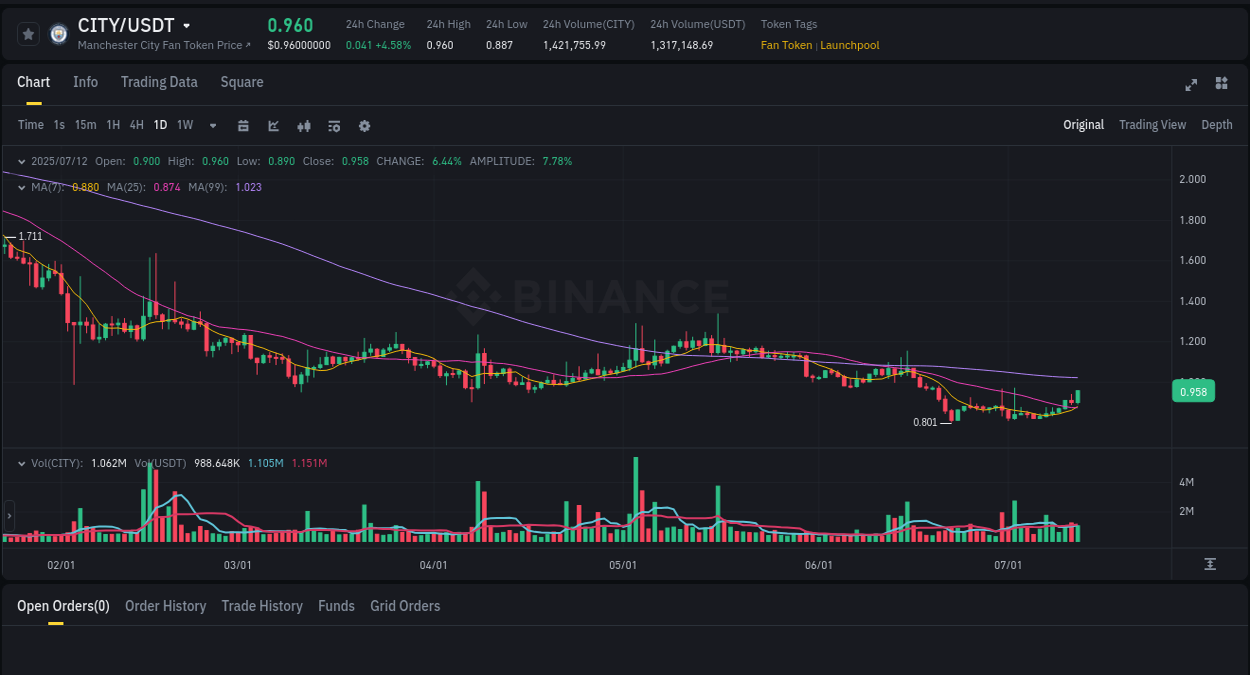Open the technical indicators icon
The image size is (1250, 675).
[x=303, y=126]
